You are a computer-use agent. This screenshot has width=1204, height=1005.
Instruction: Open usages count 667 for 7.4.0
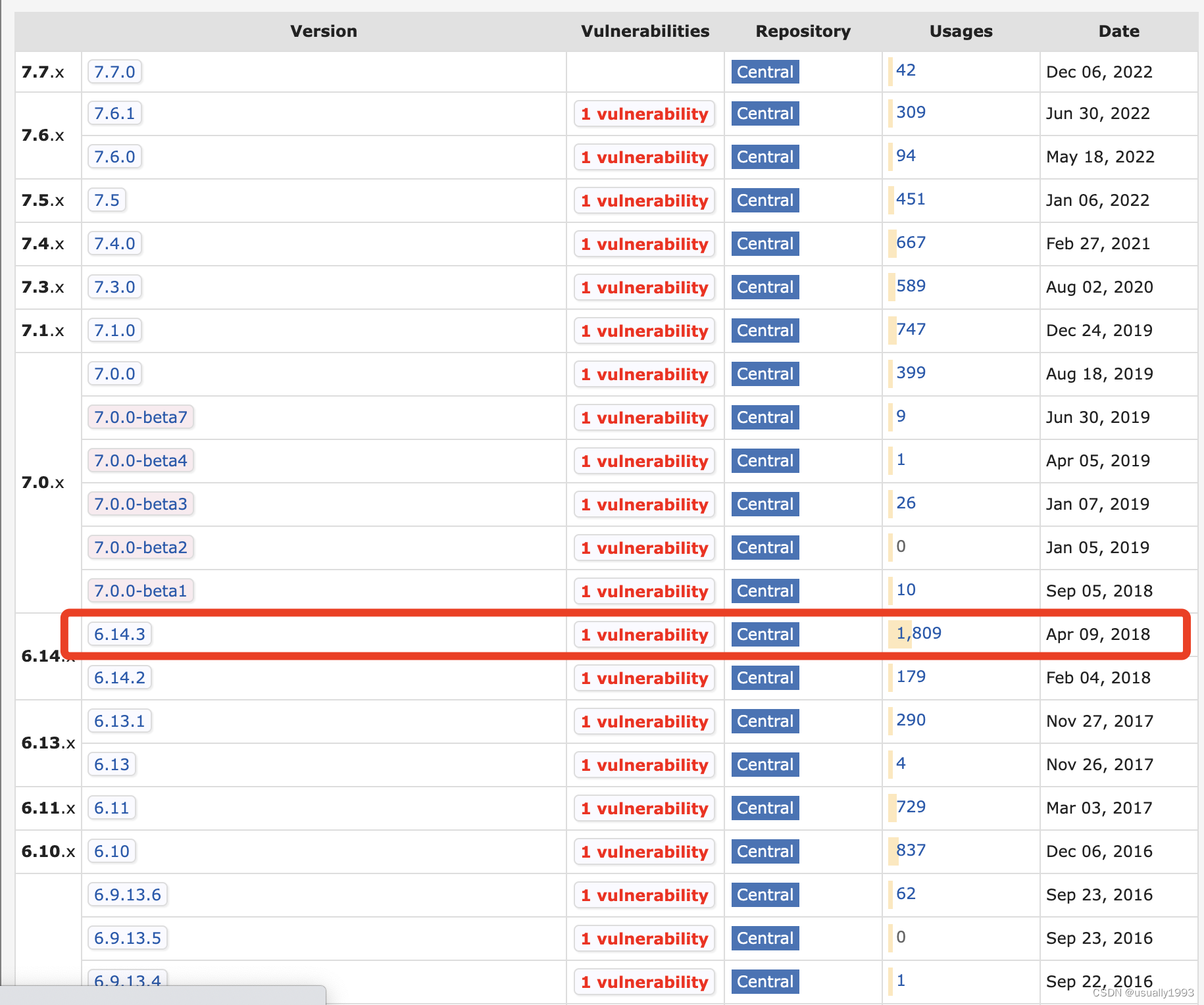point(911,243)
